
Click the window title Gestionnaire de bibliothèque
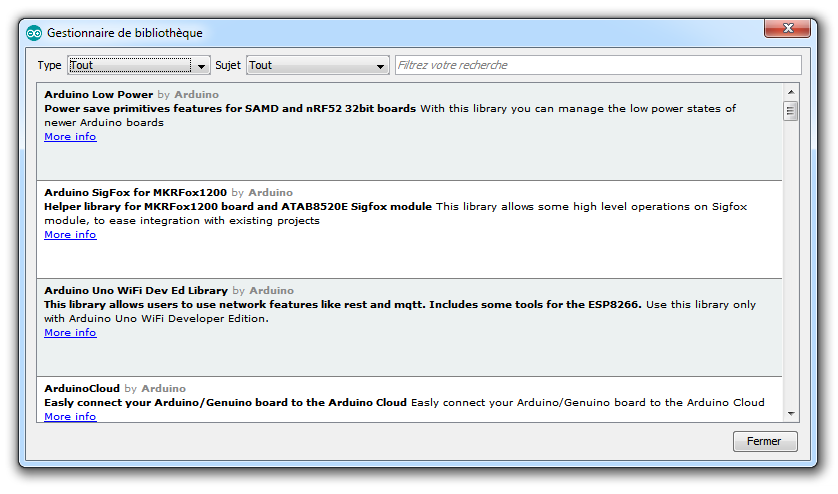[125, 33]
